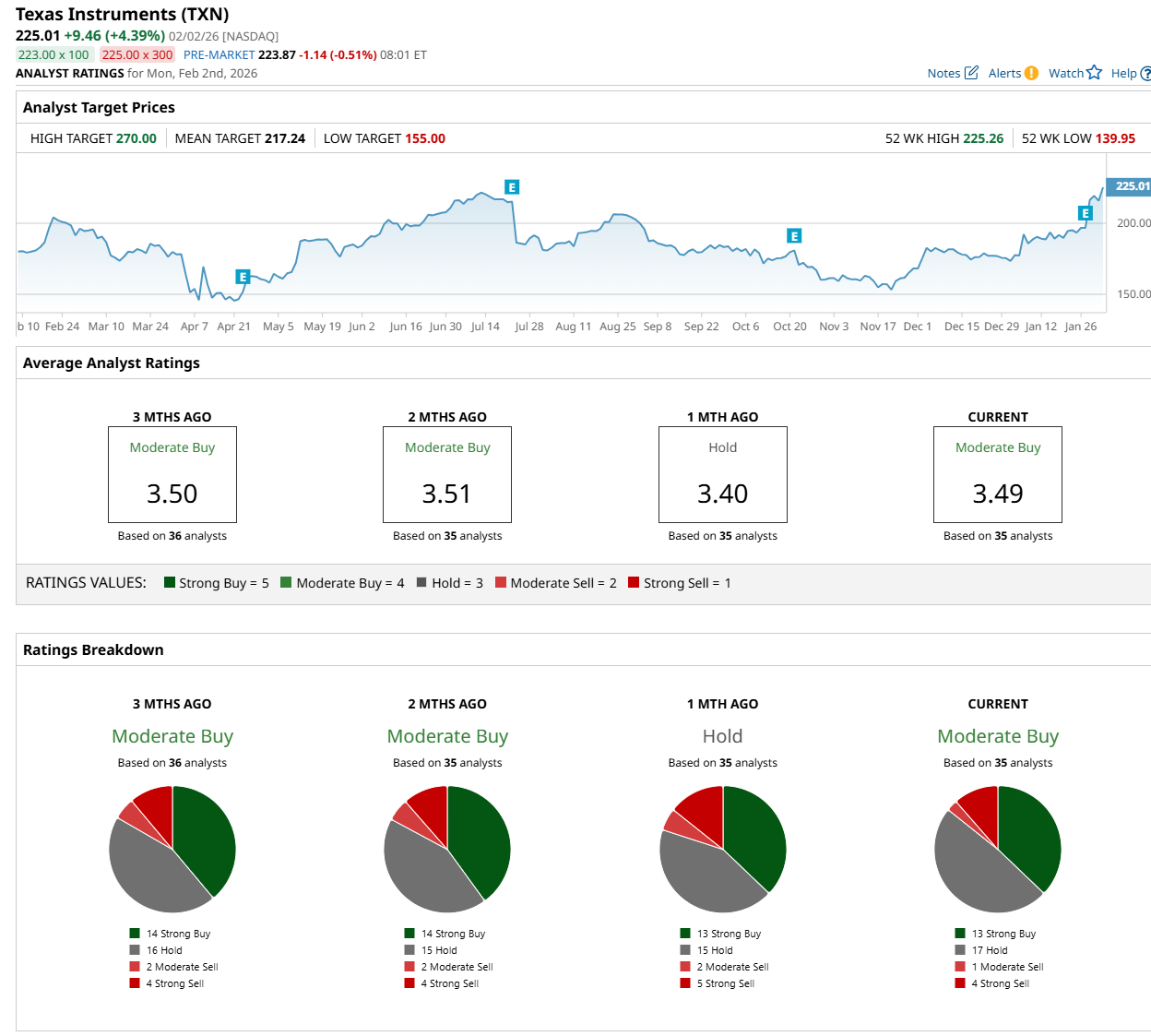Open the Alerts text link
The image size is (1151, 1036).
(1004, 74)
